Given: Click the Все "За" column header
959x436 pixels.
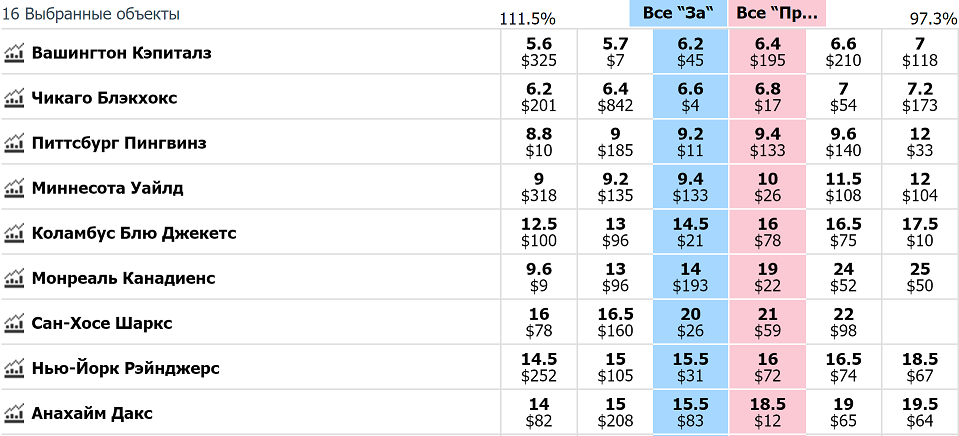Looking at the screenshot, I should [678, 14].
